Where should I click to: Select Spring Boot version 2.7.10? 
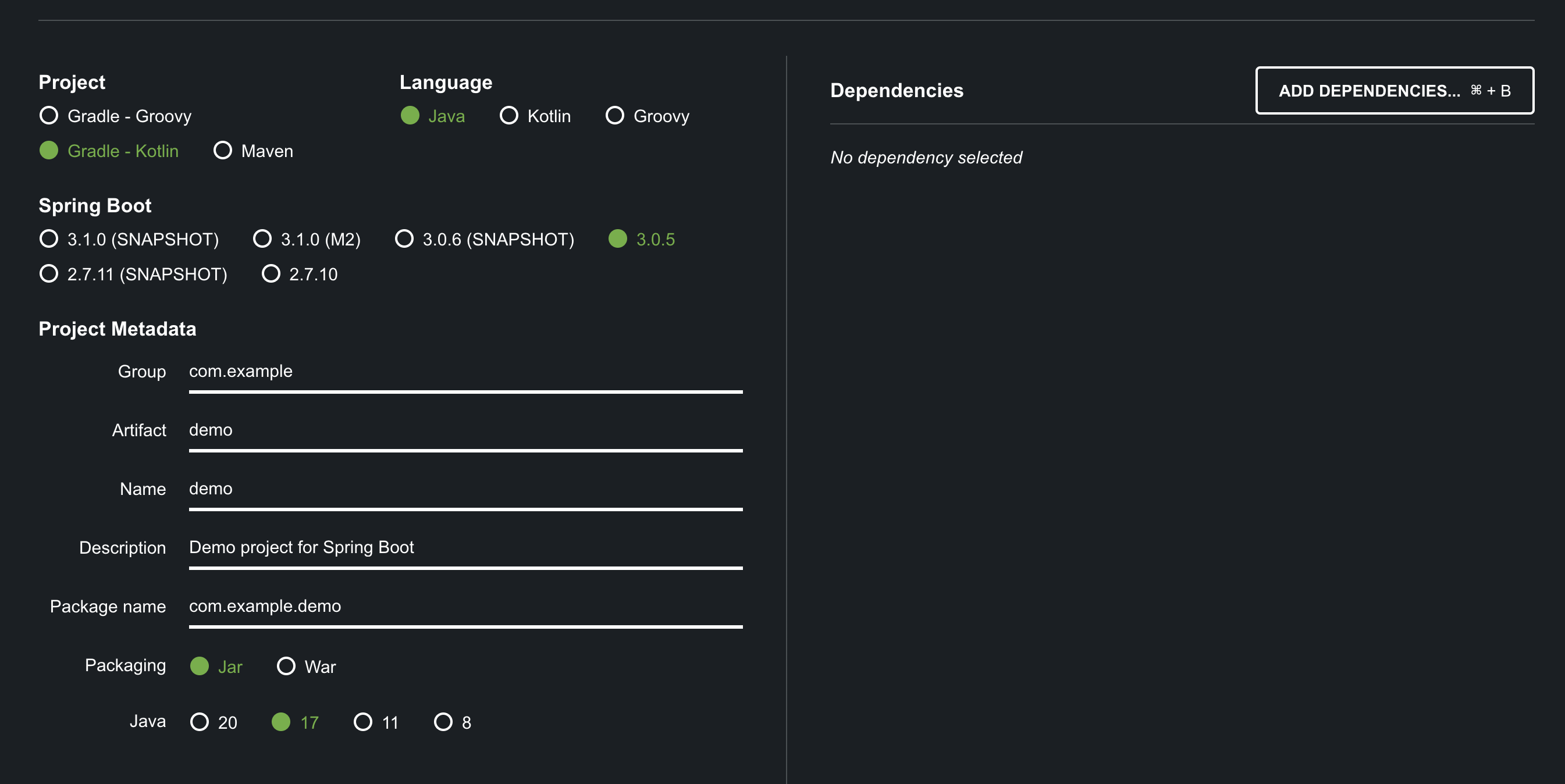271,273
